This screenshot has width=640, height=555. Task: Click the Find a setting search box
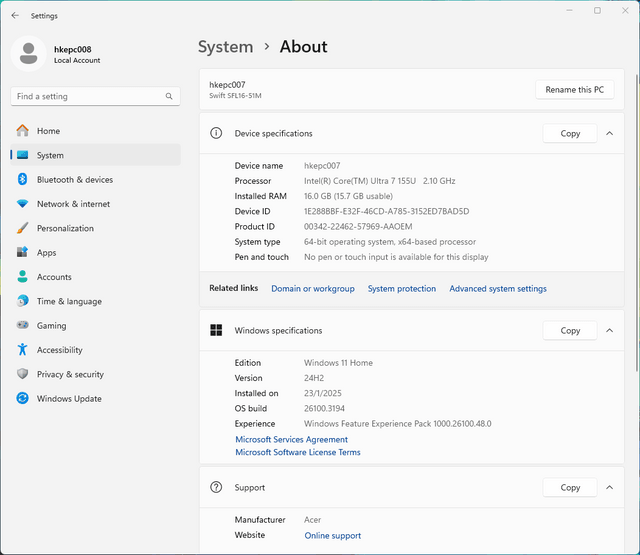[x=95, y=96]
